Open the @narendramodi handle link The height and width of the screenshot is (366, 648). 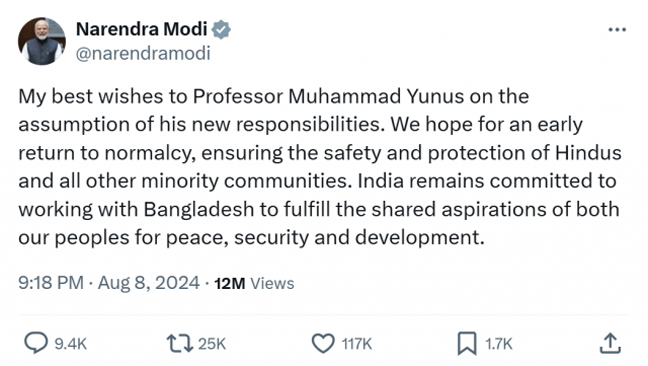point(143,53)
